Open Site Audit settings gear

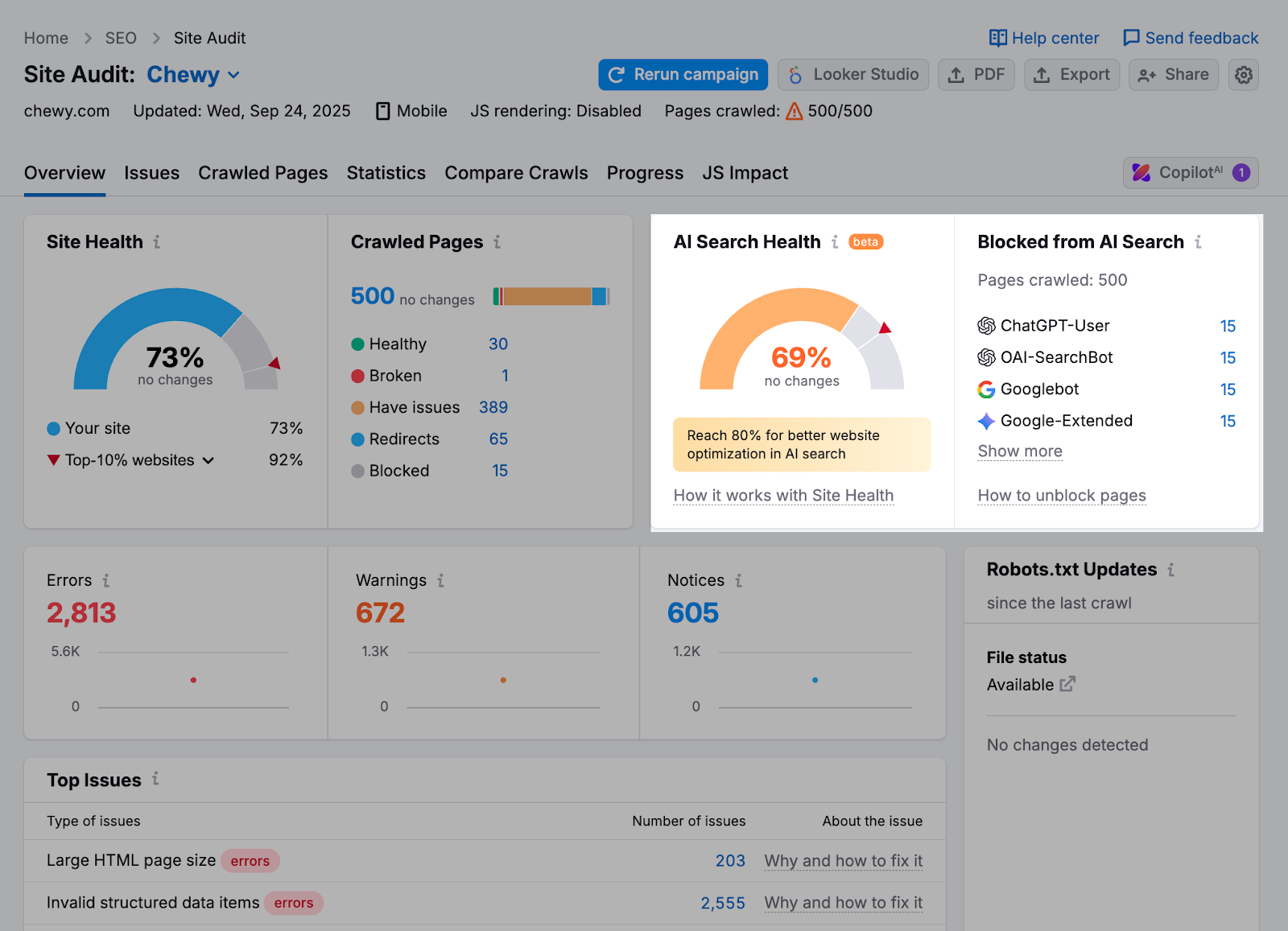[x=1243, y=74]
